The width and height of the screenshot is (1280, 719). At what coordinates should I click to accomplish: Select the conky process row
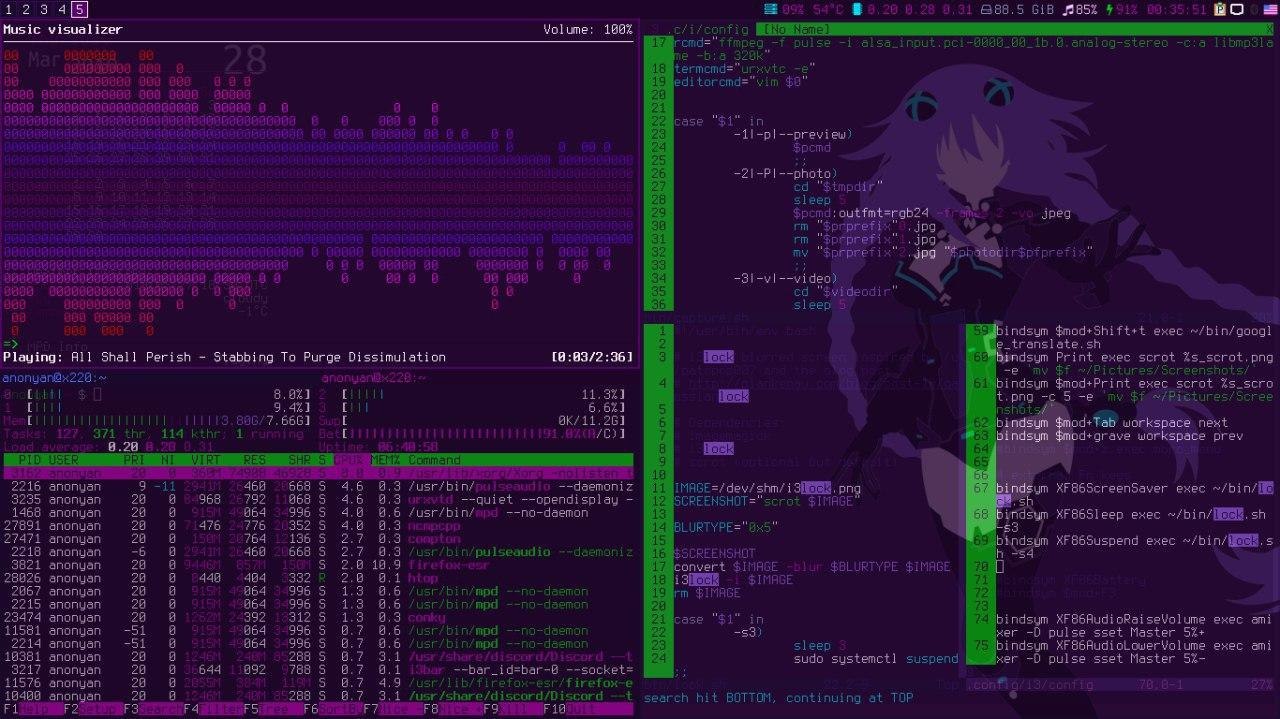317,617
